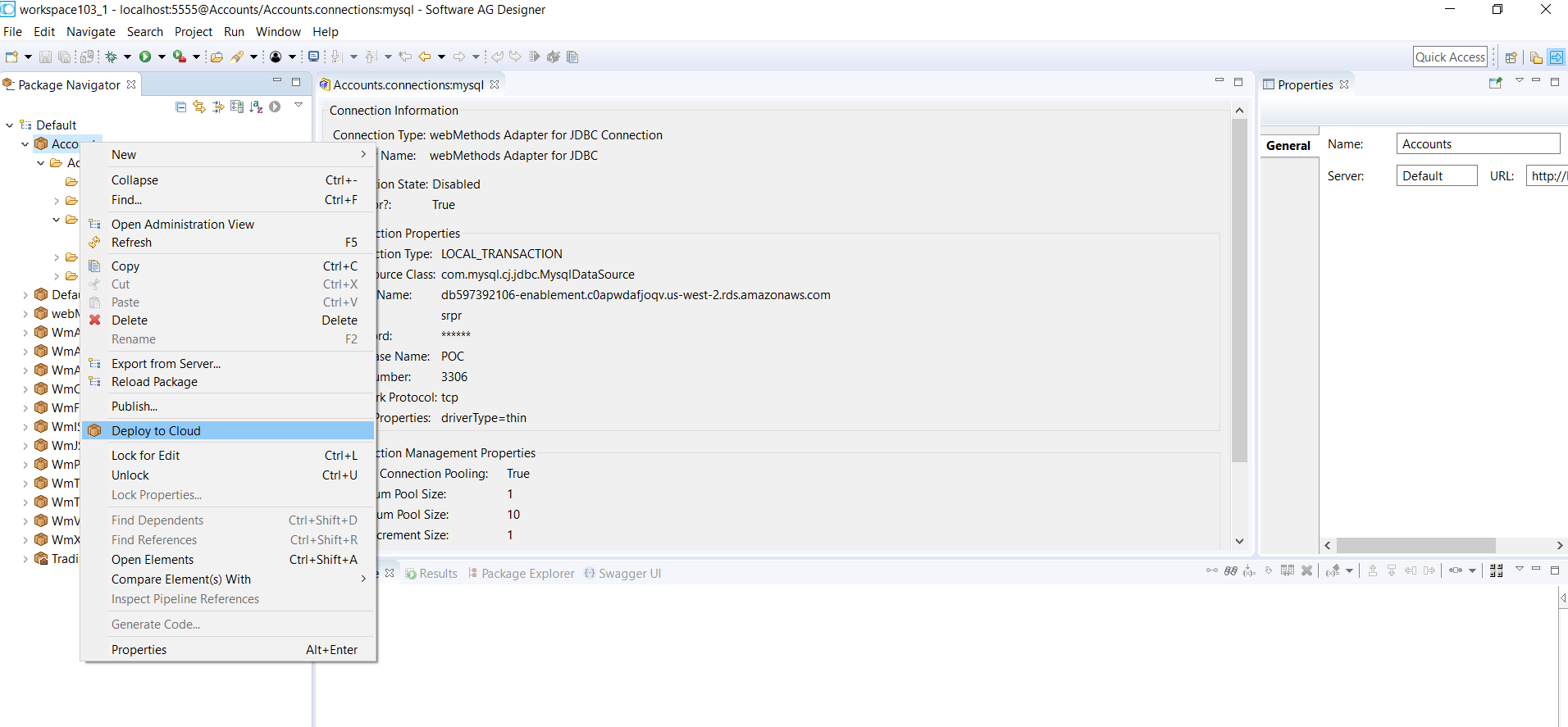Click the New wizard toolbar icon
1568x727 pixels.
pyautogui.click(x=11, y=57)
